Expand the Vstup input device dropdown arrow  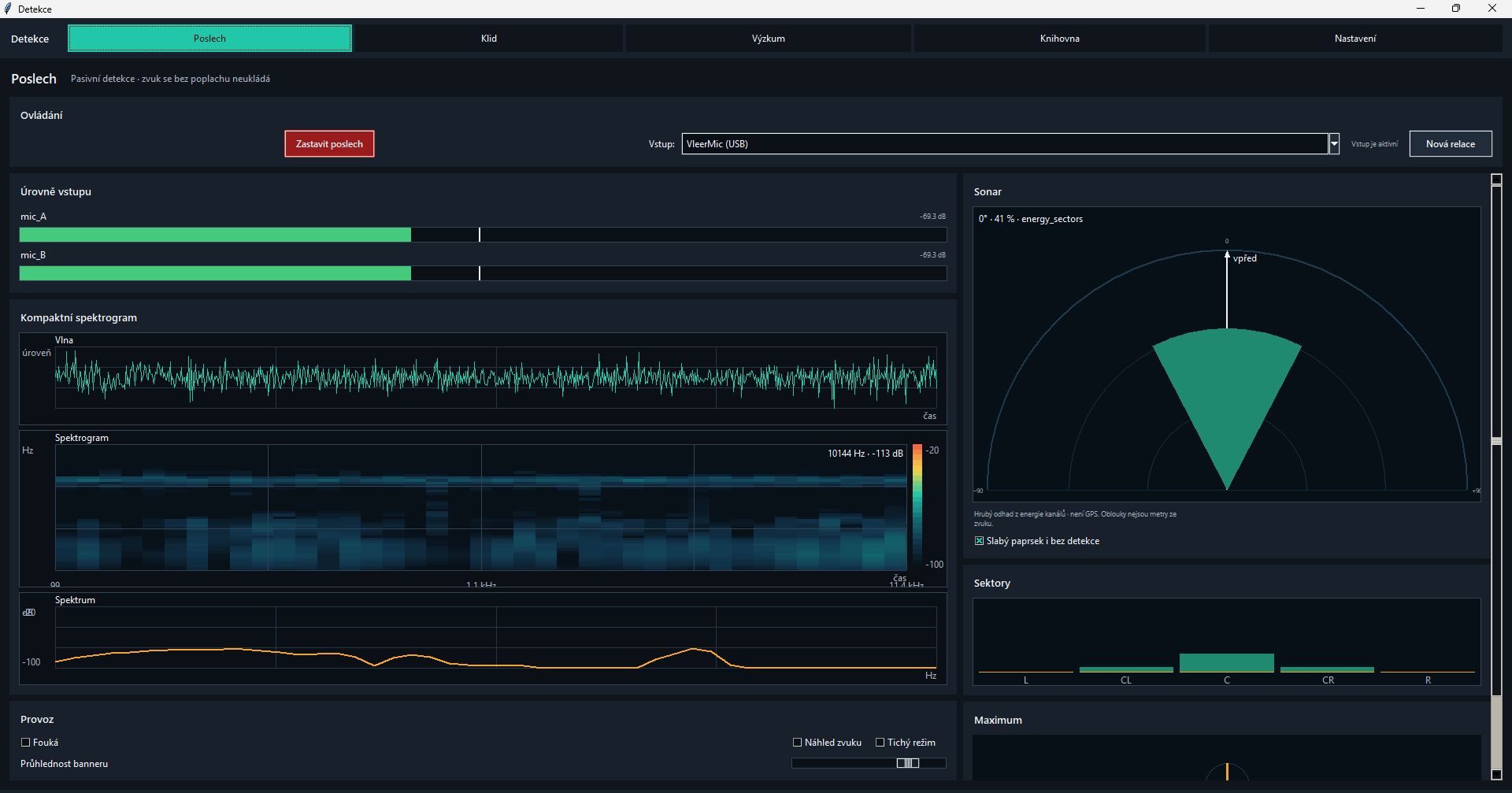click(x=1334, y=144)
